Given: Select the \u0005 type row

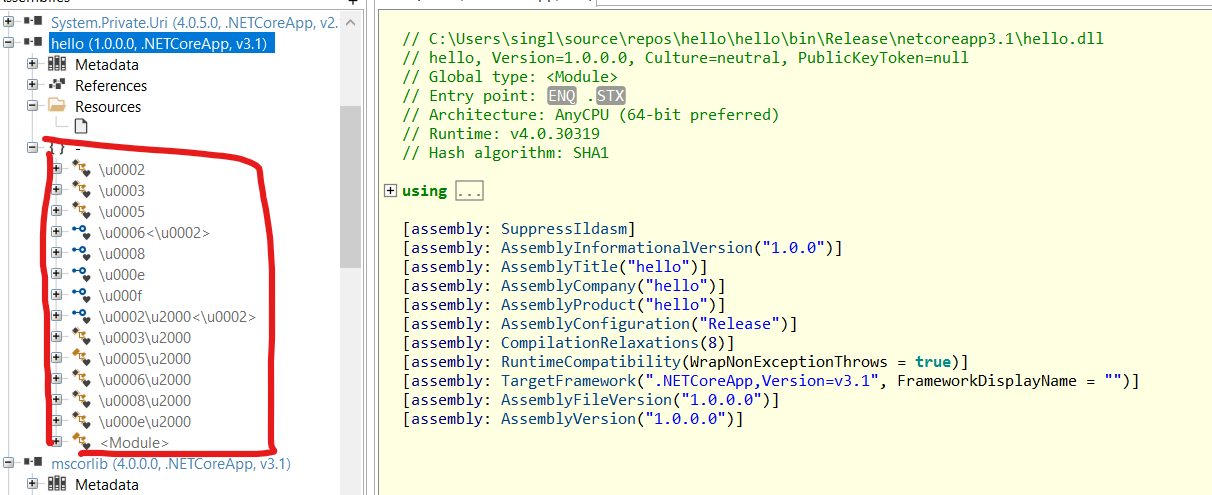Looking at the screenshot, I should 122,211.
